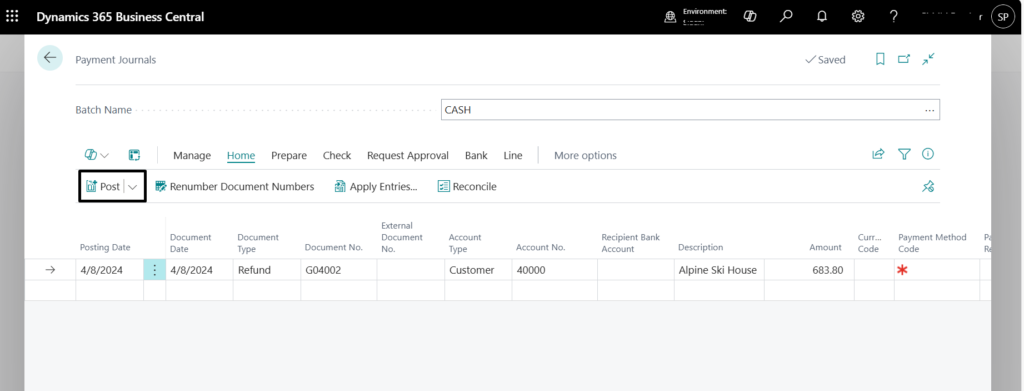Click the Amount cell 683.80

[809, 270]
